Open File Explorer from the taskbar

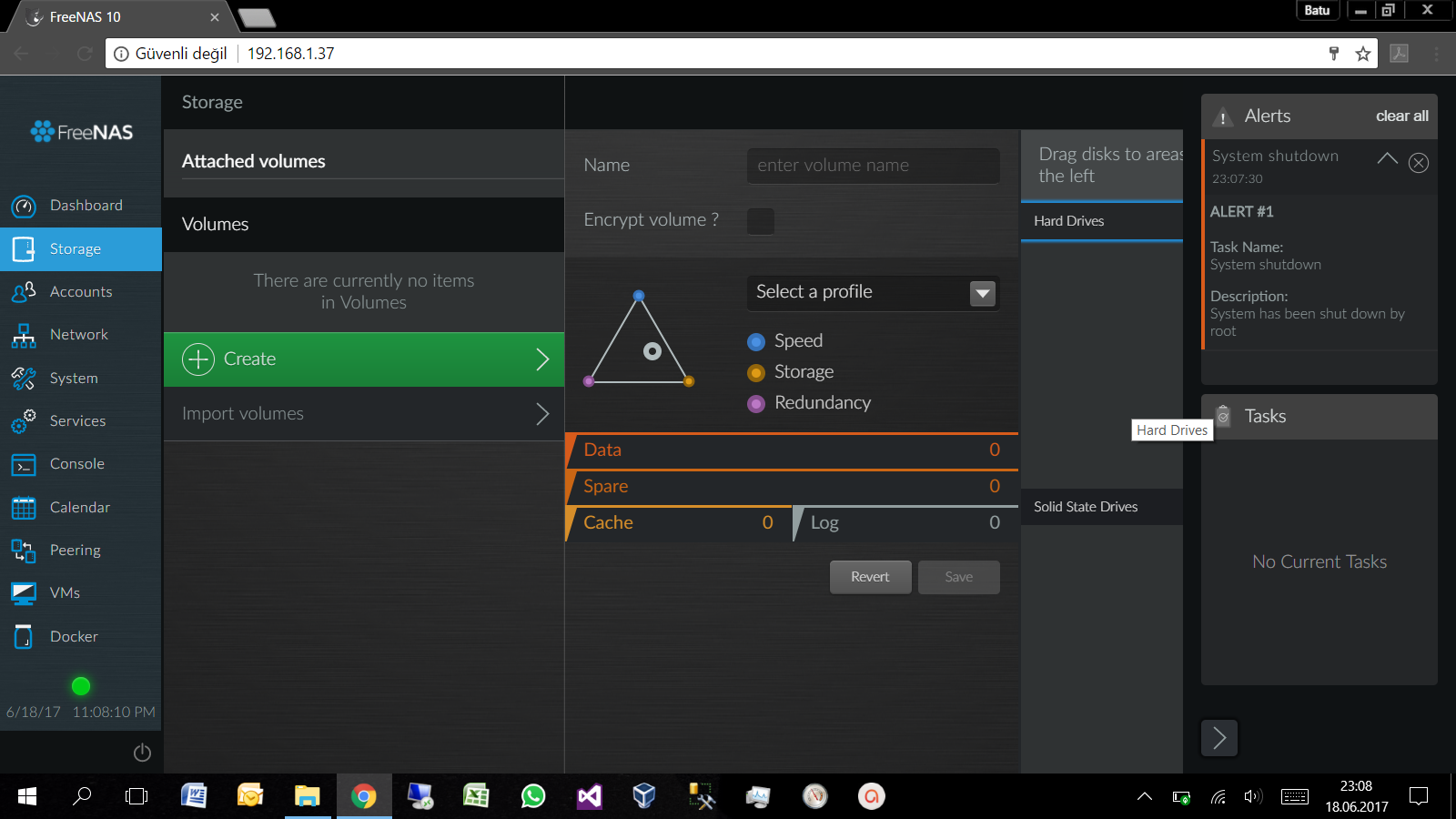pyautogui.click(x=307, y=796)
